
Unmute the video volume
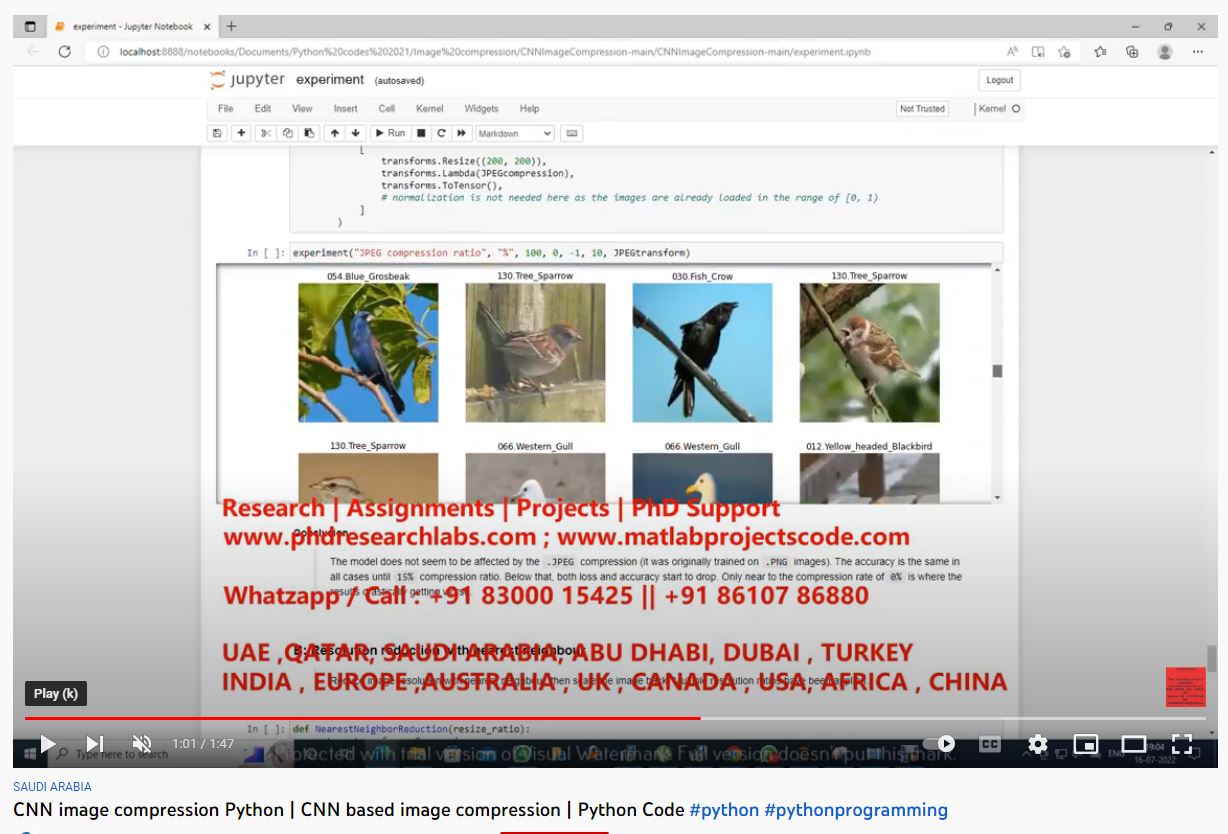click(x=142, y=744)
